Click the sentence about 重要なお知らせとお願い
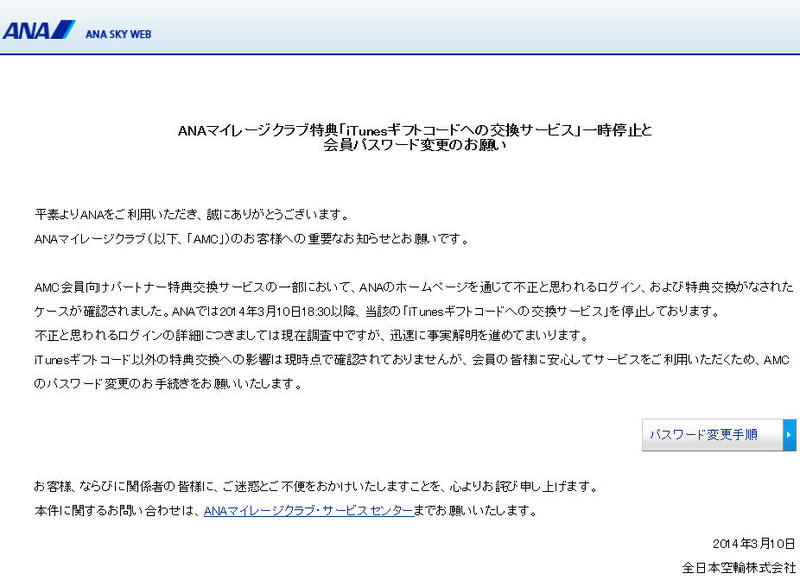 pos(251,240)
